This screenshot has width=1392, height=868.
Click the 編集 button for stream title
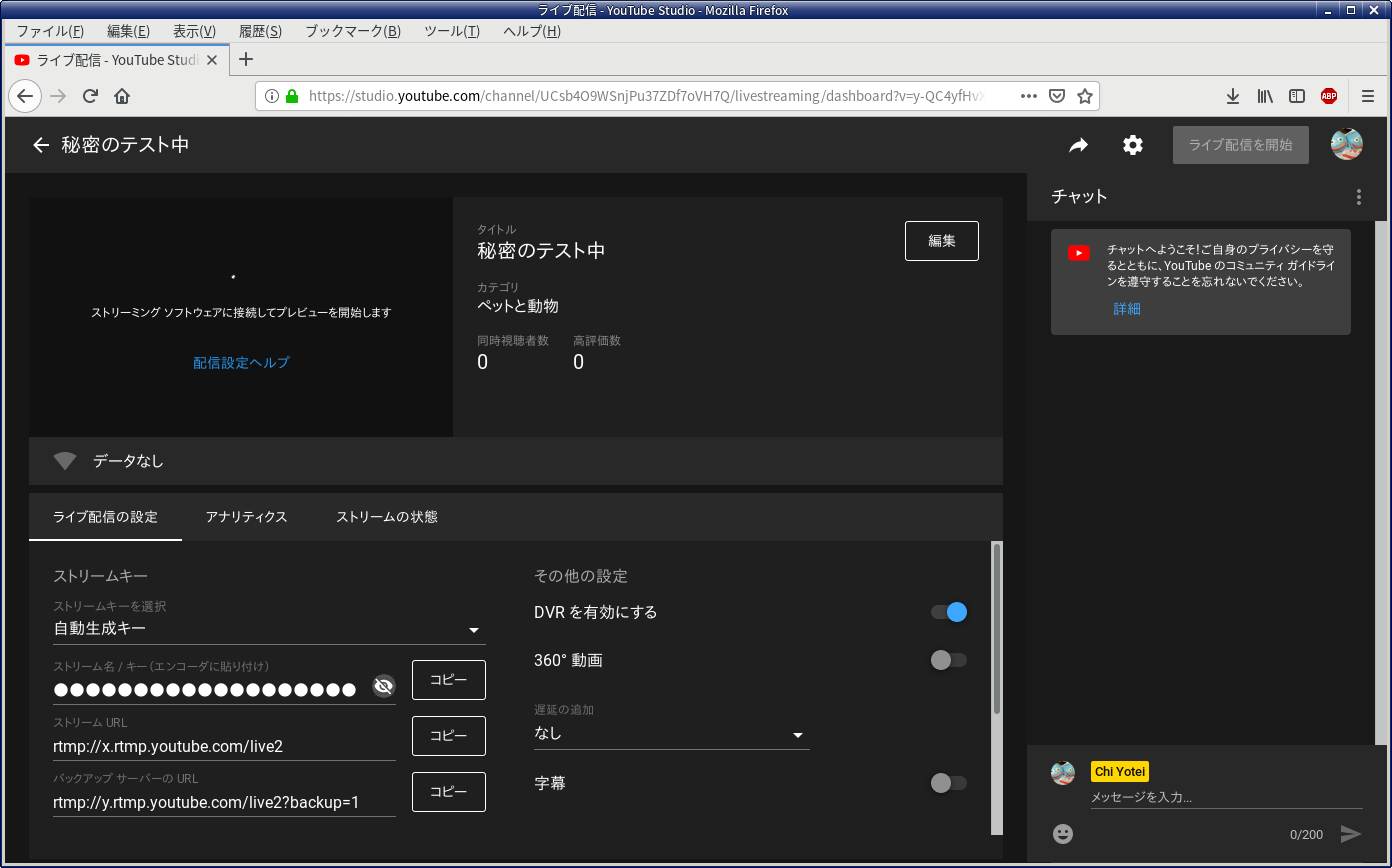point(942,241)
